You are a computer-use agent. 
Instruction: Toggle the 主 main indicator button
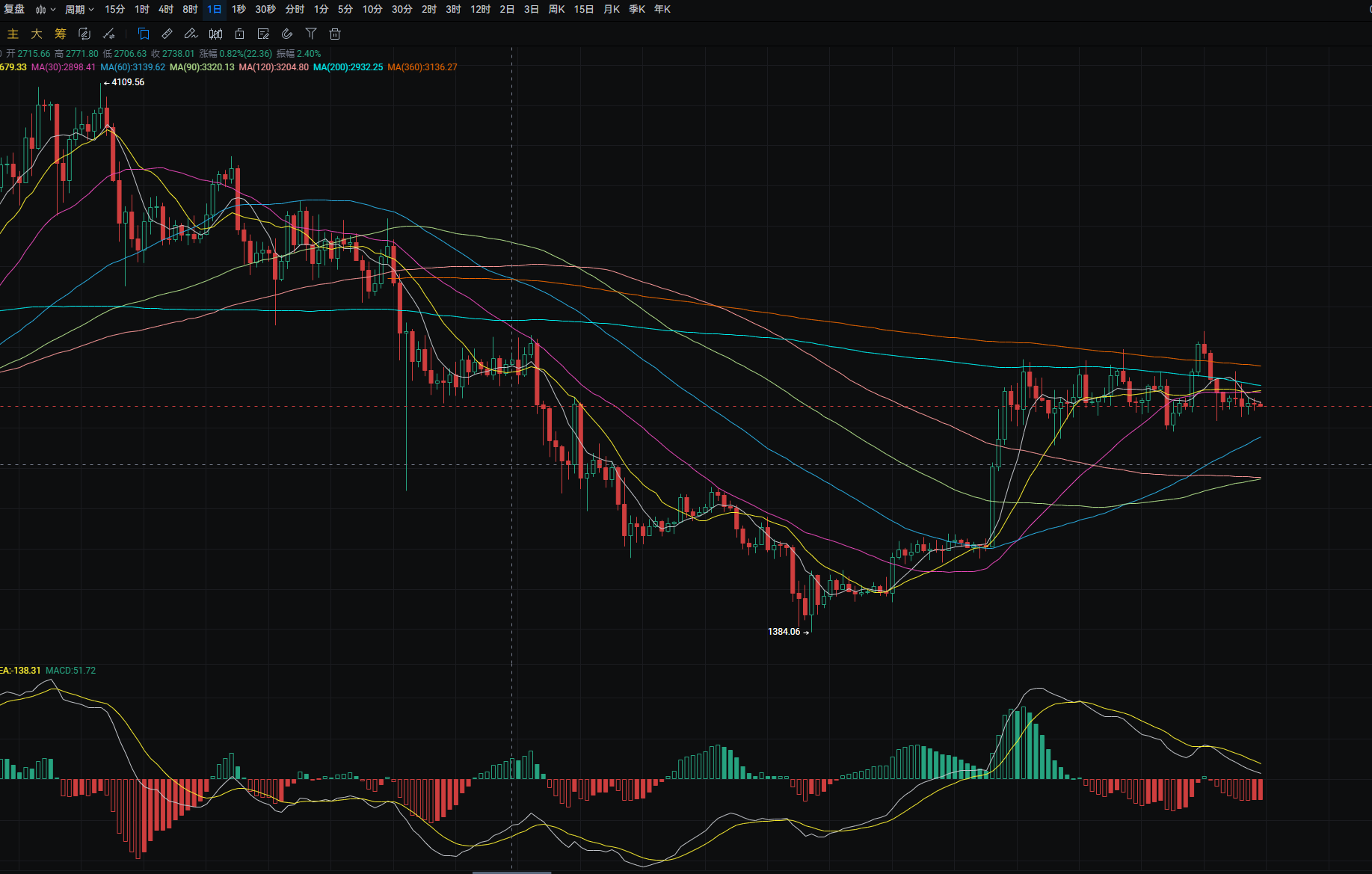[13, 34]
